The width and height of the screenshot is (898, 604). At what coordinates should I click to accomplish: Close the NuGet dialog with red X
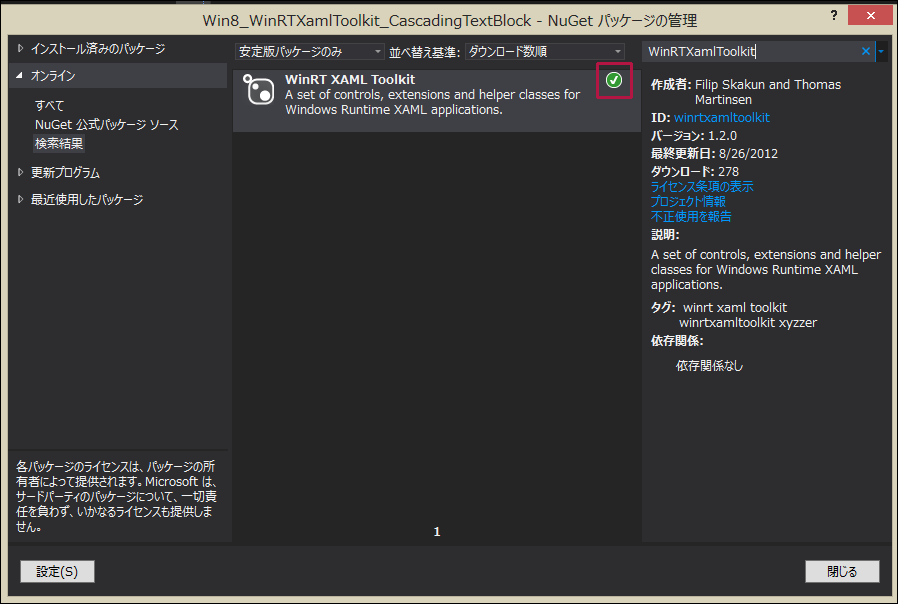point(871,15)
